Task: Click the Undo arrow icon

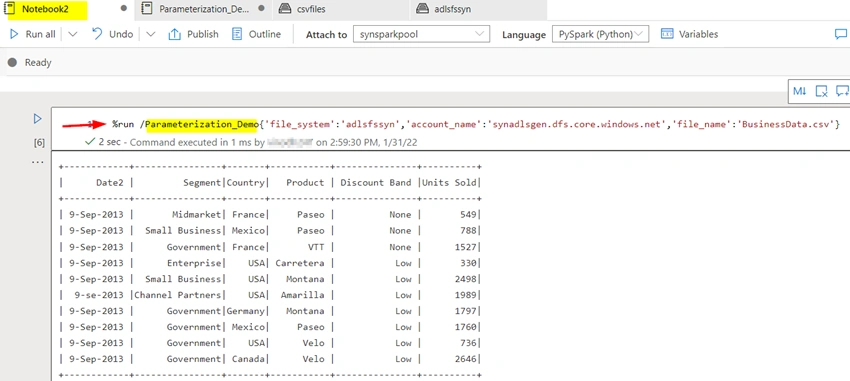Action: point(97,34)
